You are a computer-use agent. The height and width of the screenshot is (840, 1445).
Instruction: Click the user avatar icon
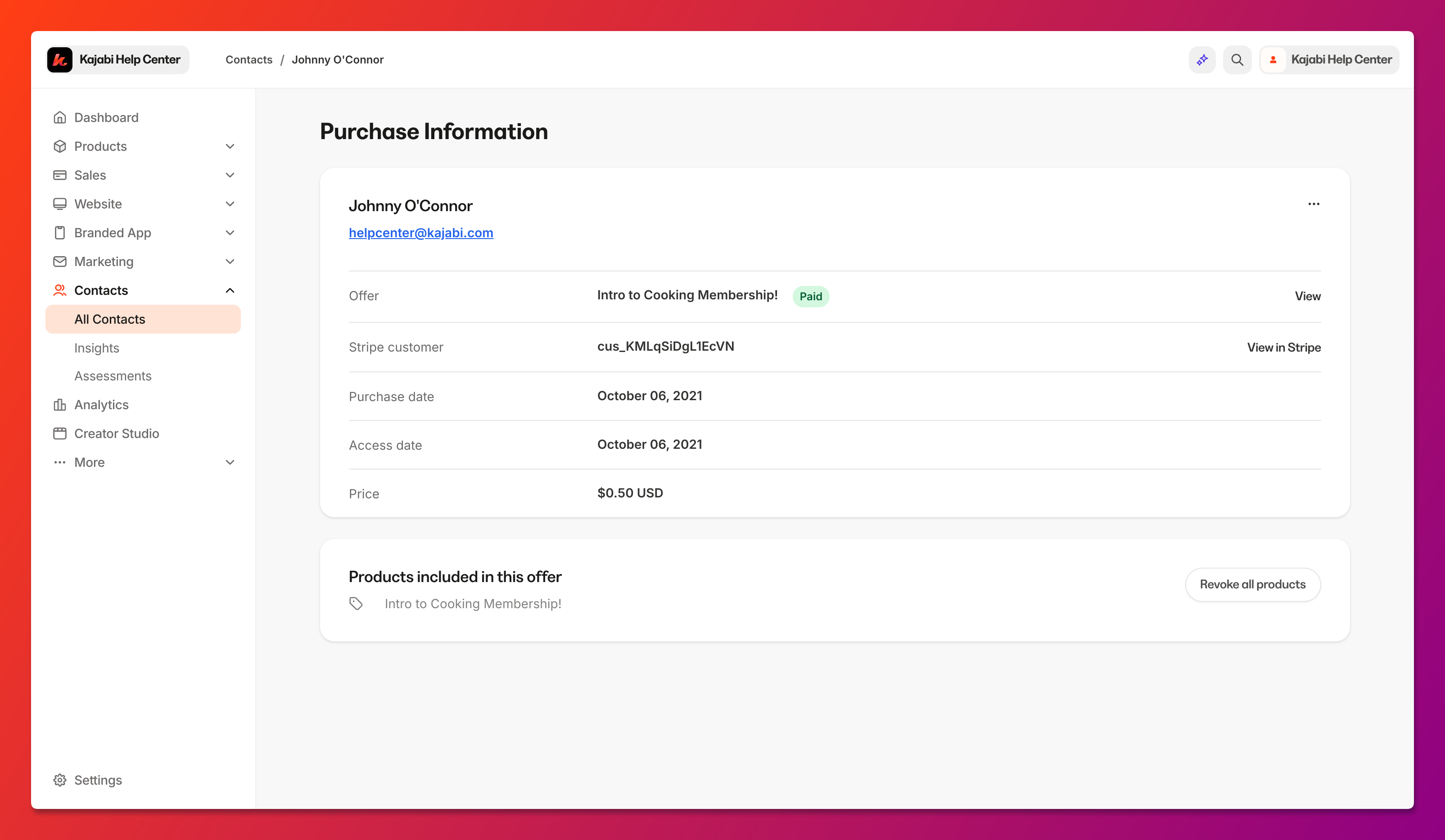point(1273,59)
